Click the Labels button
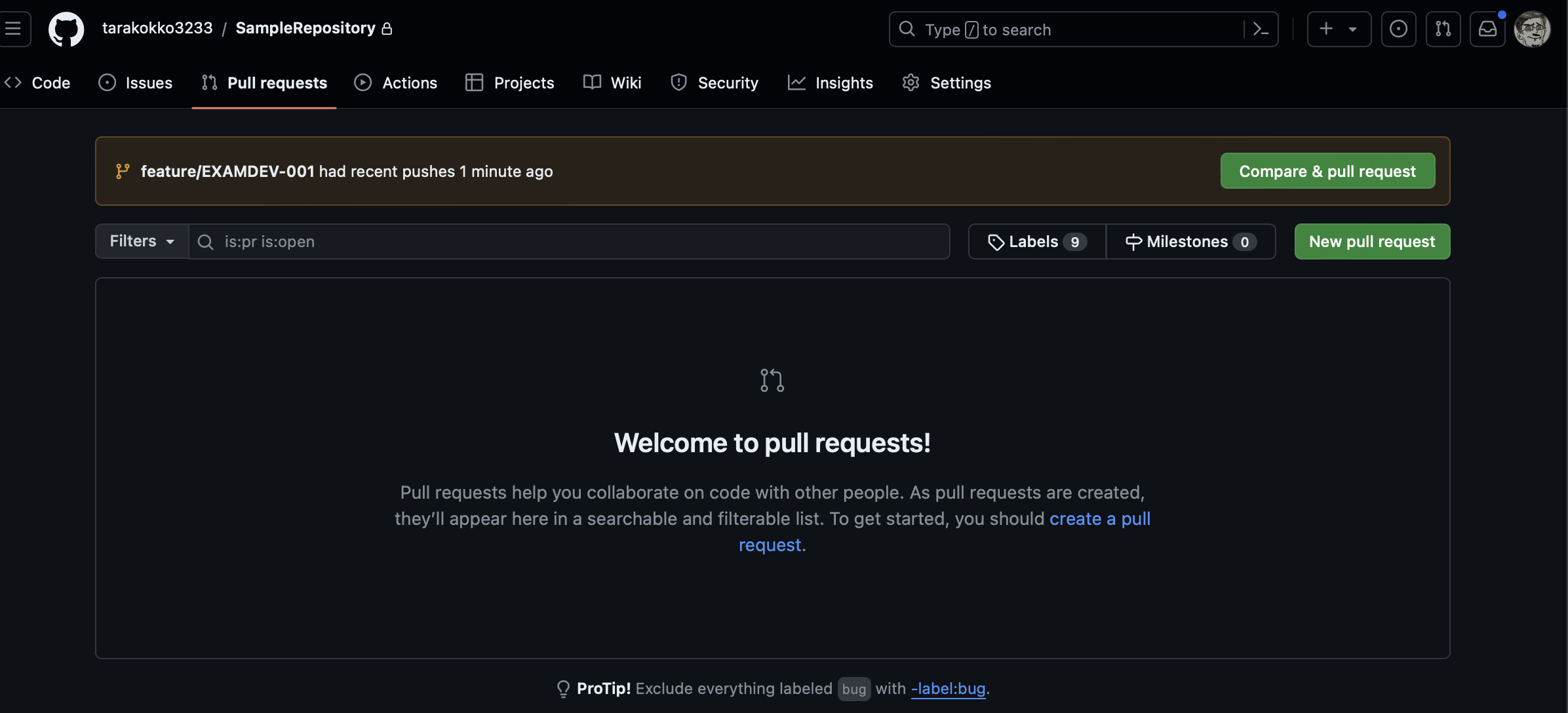This screenshot has height=713, width=1568. [x=1036, y=242]
